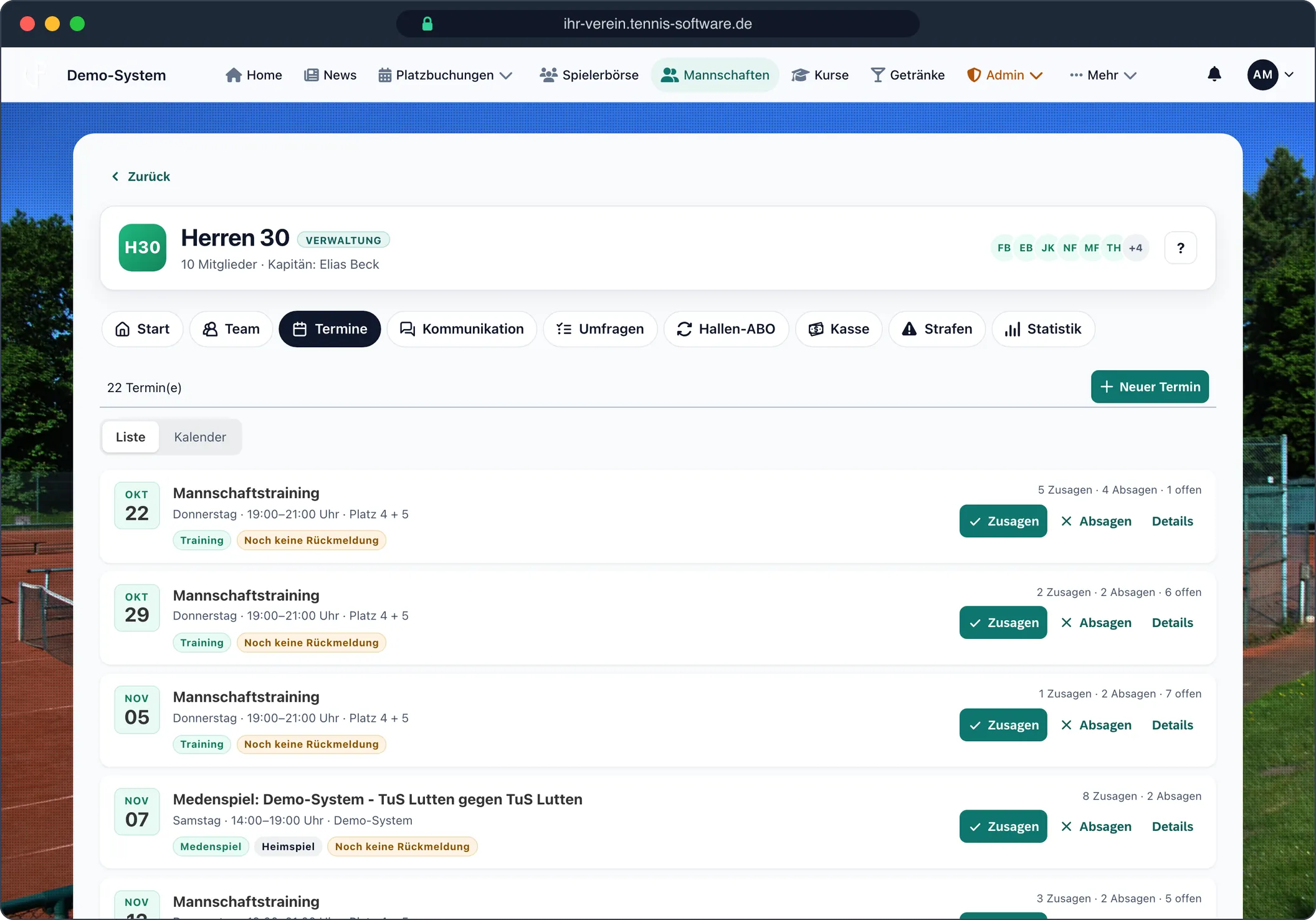
Task: Click the Medenspiel tag on Nov 07
Action: [x=211, y=846]
